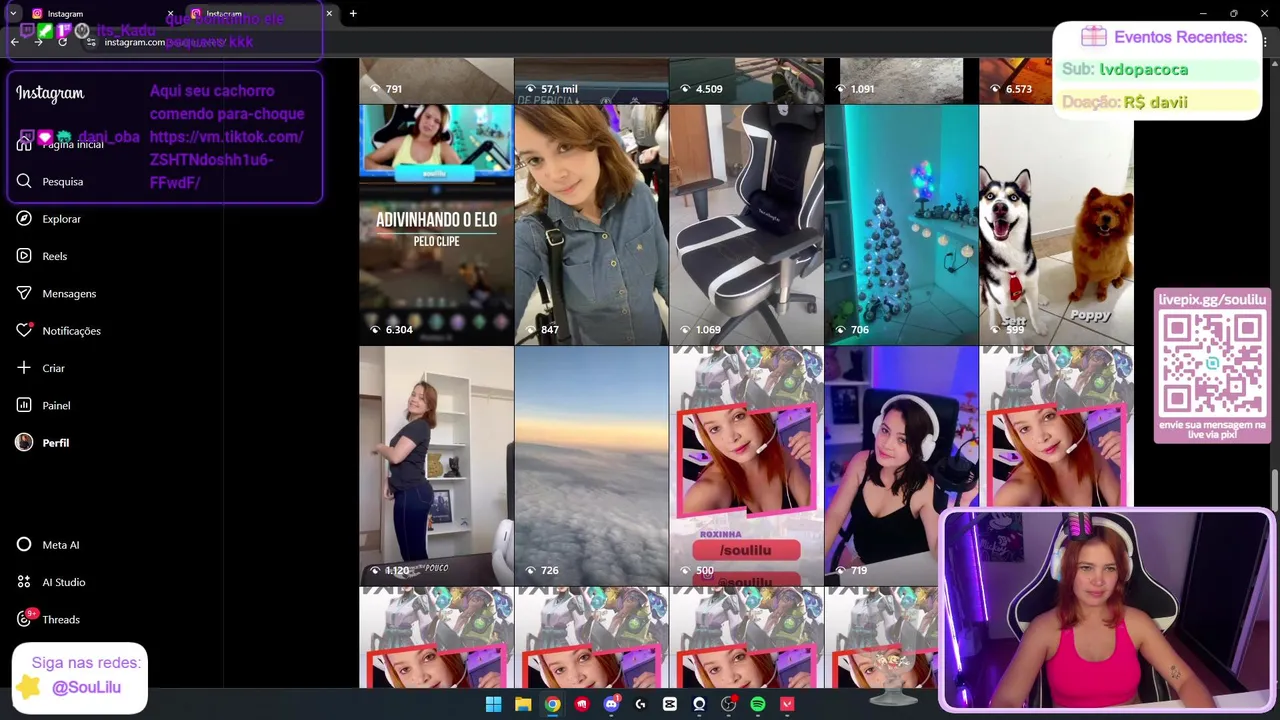Viewport: 1280px width, 720px height.
Task: Select AI Studio label in sidebar
Action: (64, 582)
